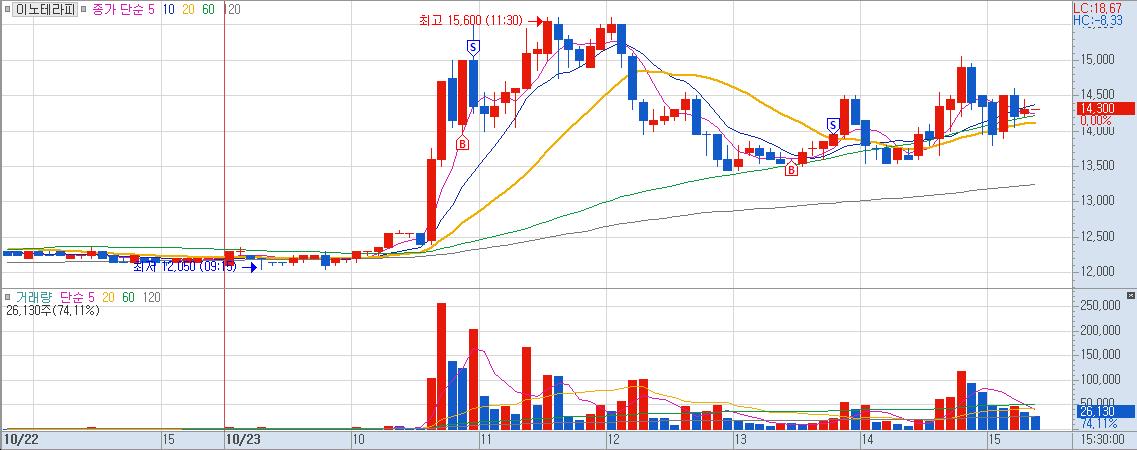
Task: Click the 10/22 date on time axis
Action: click(x=20, y=439)
